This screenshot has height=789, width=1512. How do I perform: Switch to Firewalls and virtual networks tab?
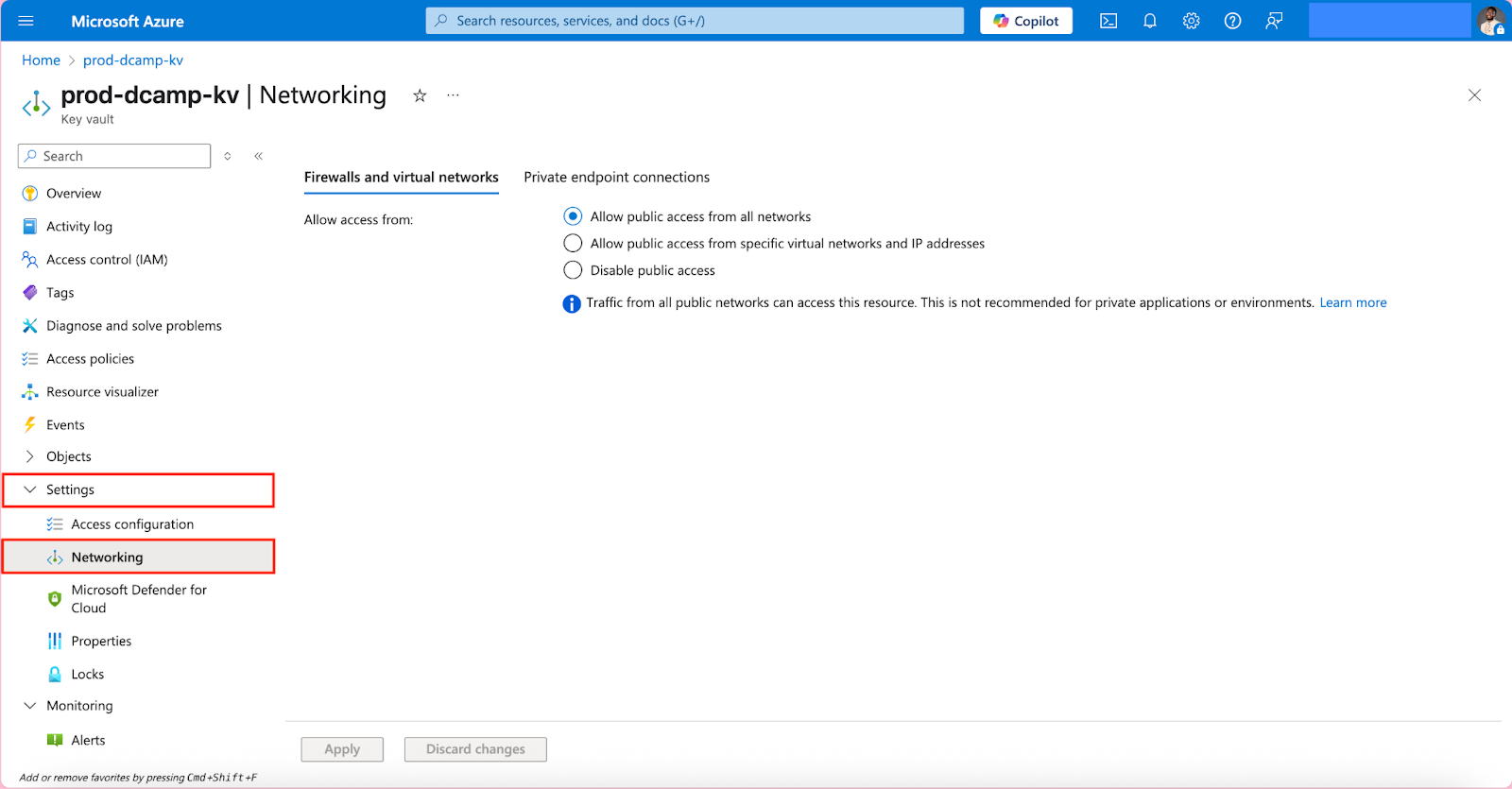pyautogui.click(x=402, y=178)
